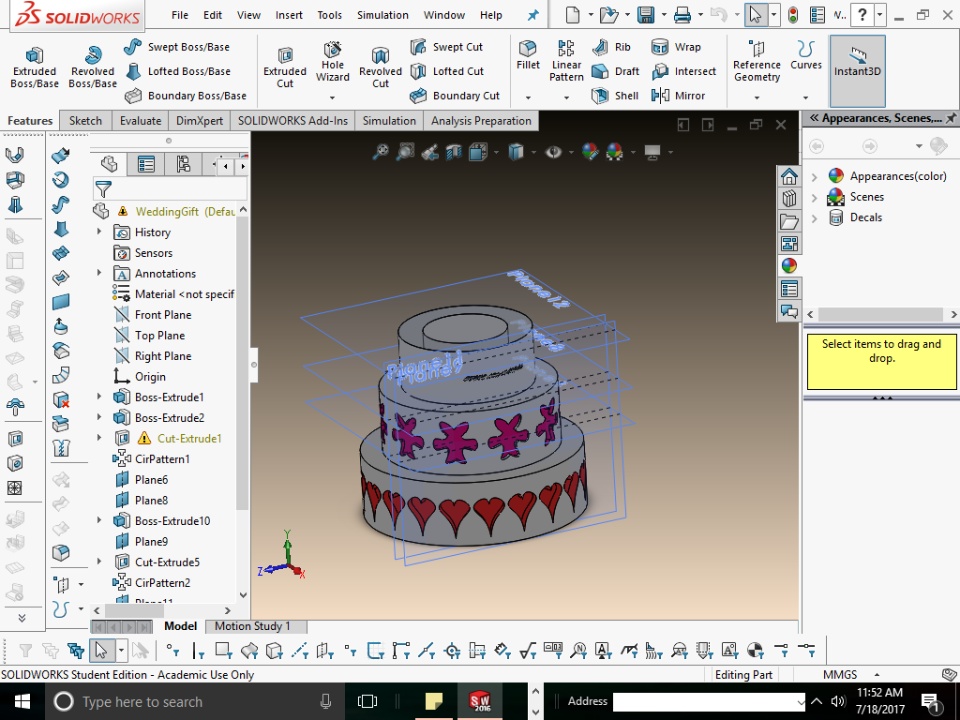Open the Simulation menu
The height and width of the screenshot is (720, 960).
383,15
